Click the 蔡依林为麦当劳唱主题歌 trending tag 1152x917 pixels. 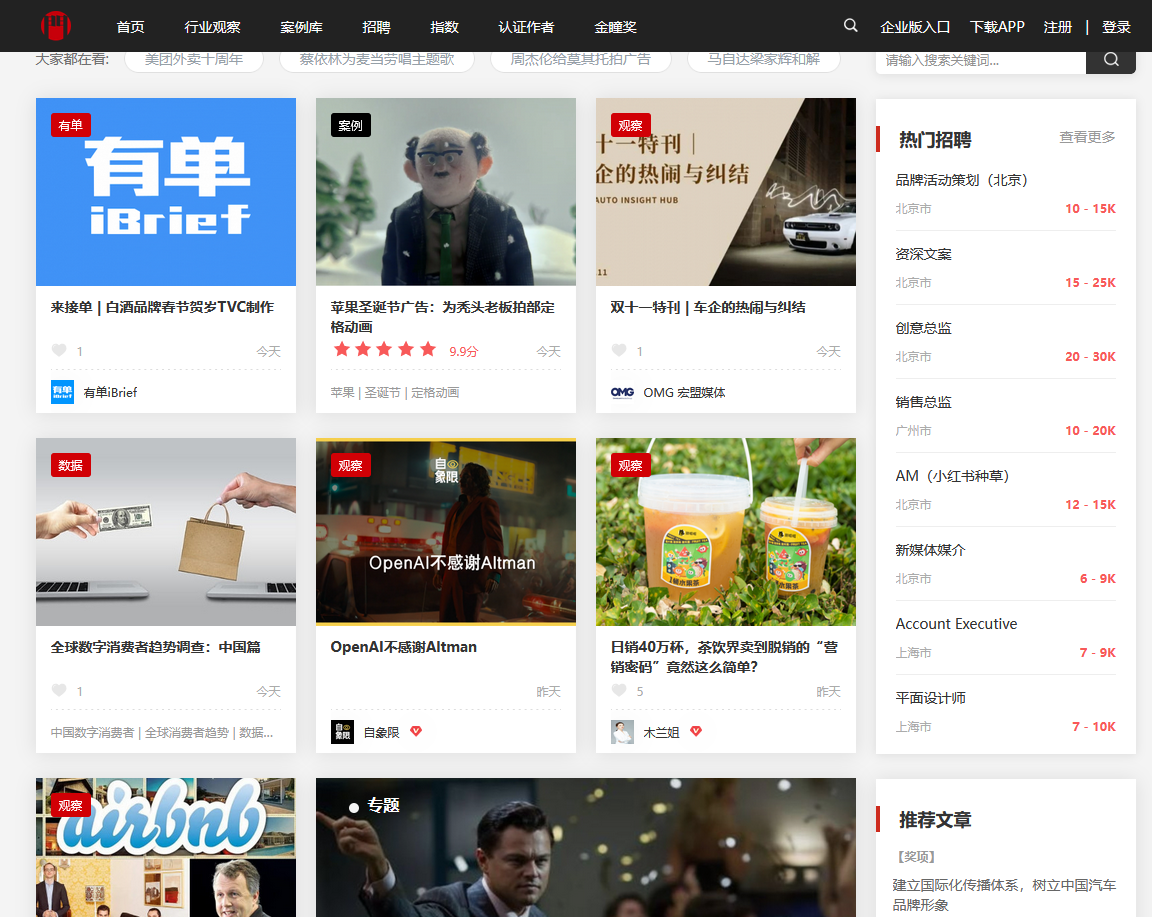[x=377, y=60]
